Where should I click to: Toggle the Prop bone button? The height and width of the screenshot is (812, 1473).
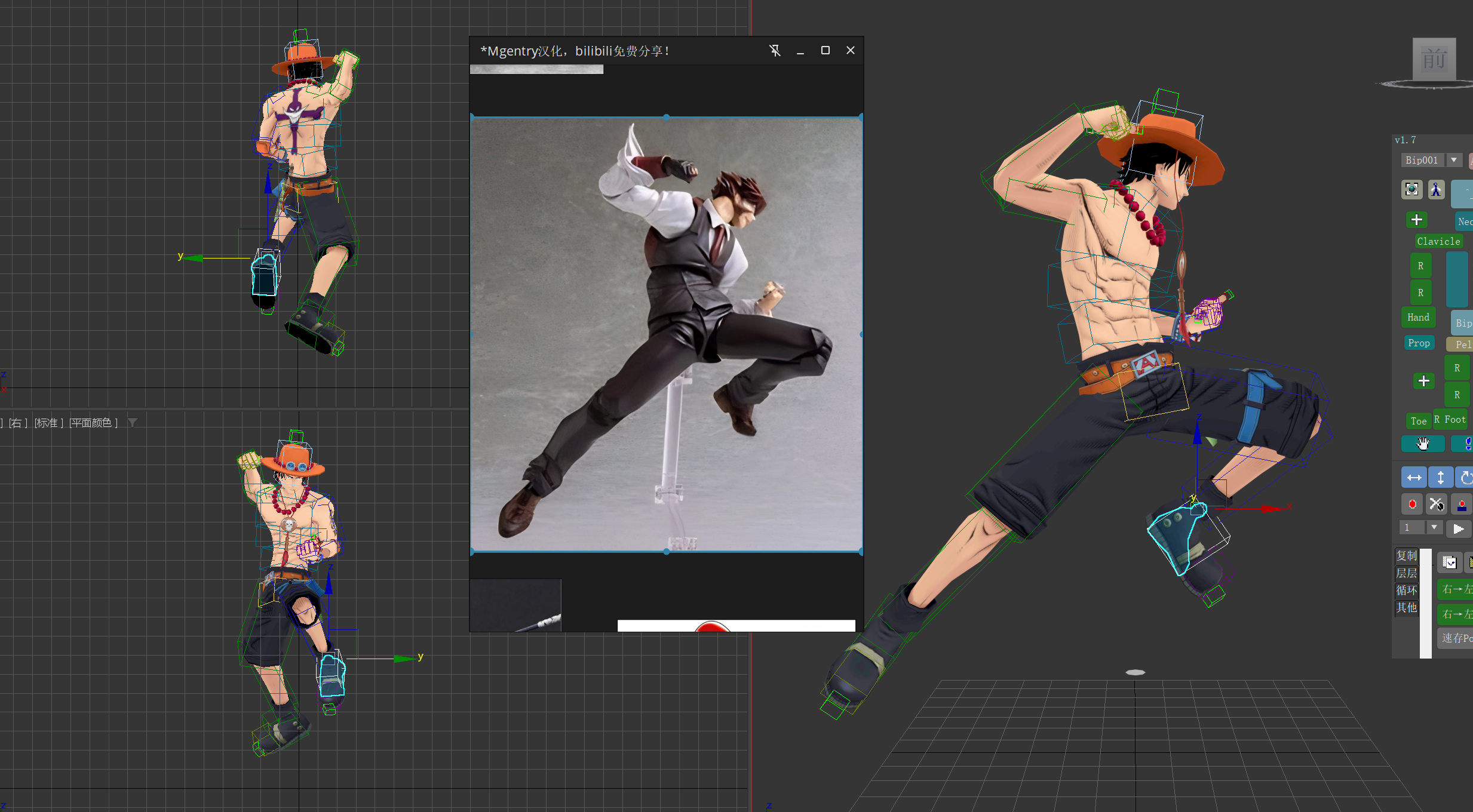tap(1419, 343)
